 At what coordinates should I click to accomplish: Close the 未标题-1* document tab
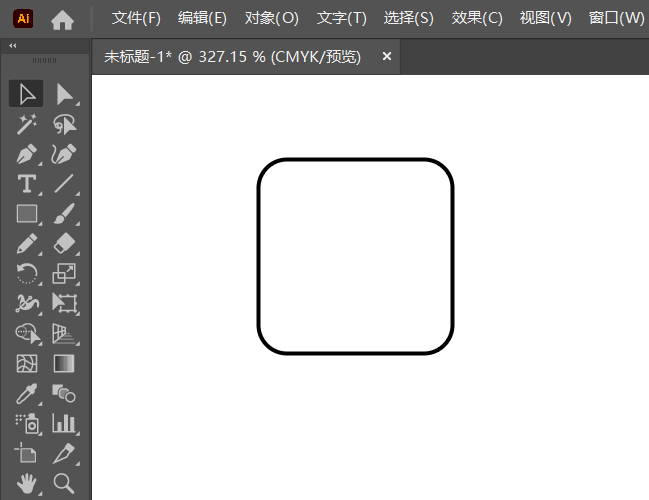pos(387,56)
